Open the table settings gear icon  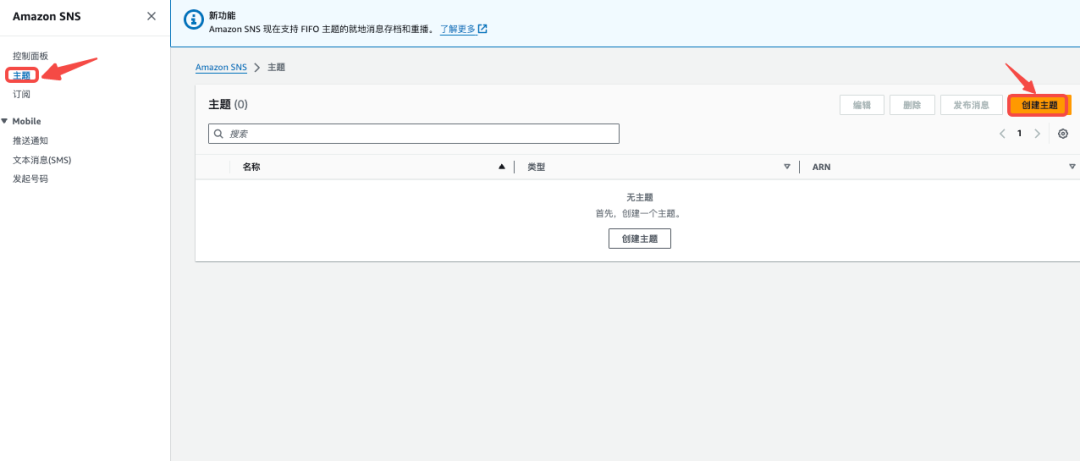point(1063,134)
